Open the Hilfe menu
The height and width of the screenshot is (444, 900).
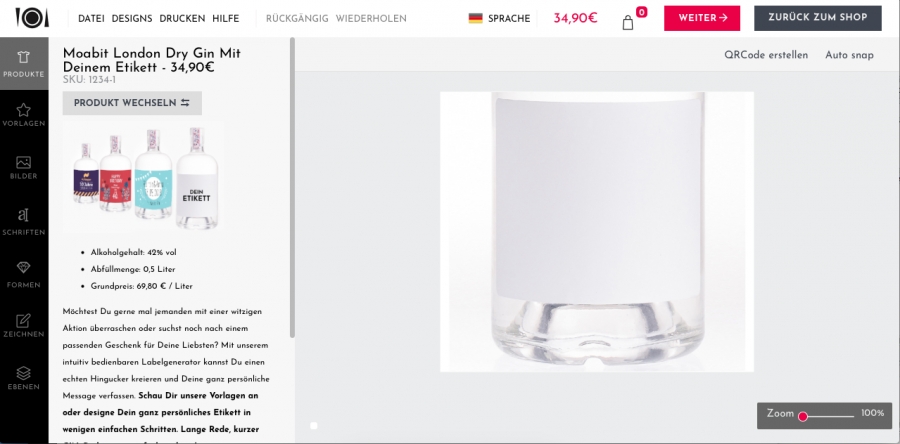pyautogui.click(x=226, y=18)
